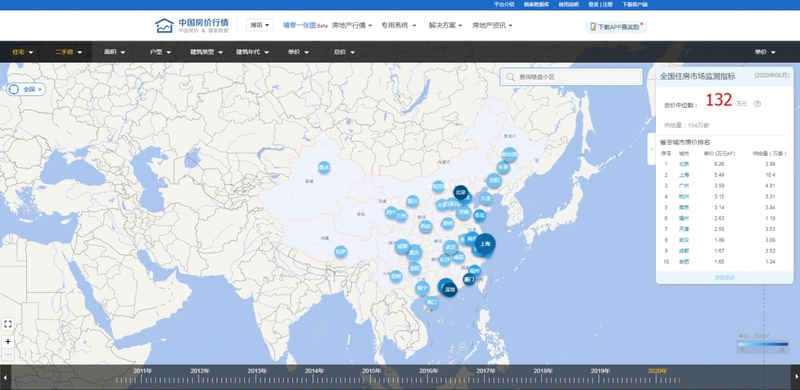800x390 pixels.
Task: Click the 下载APP赢奖励 button
Action: pos(616,27)
